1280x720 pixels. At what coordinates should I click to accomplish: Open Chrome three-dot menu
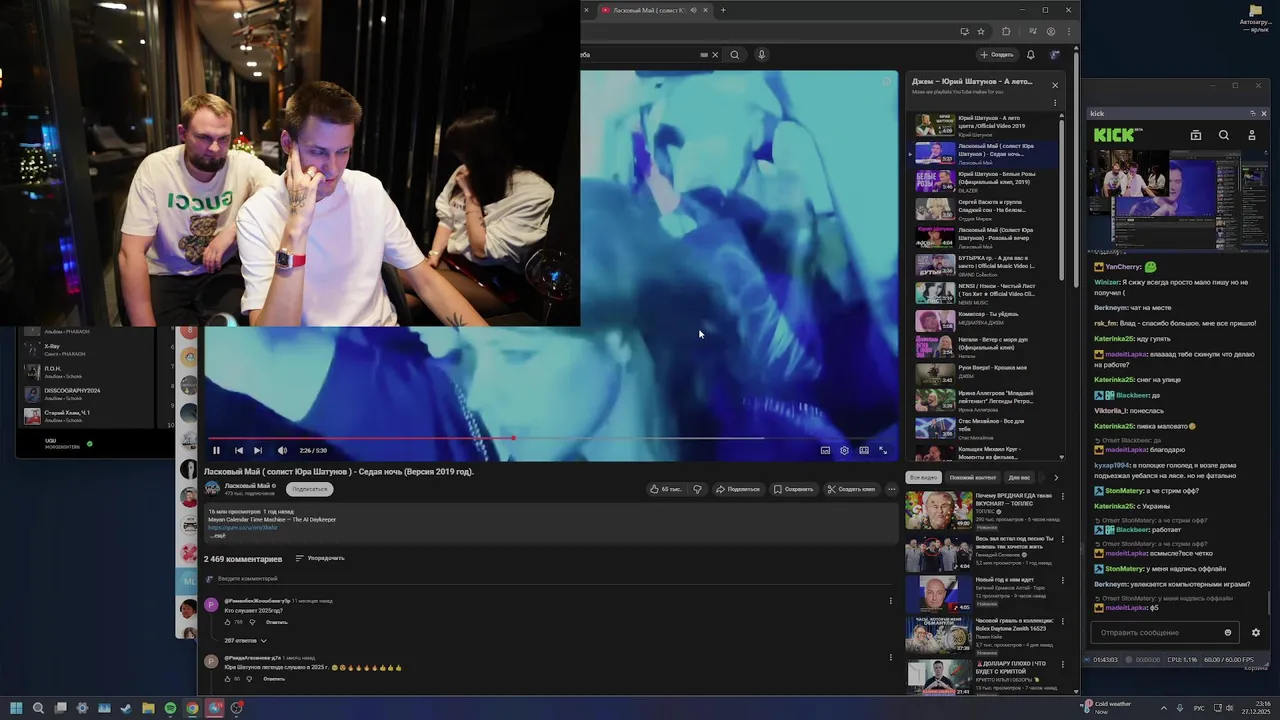[x=1068, y=31]
